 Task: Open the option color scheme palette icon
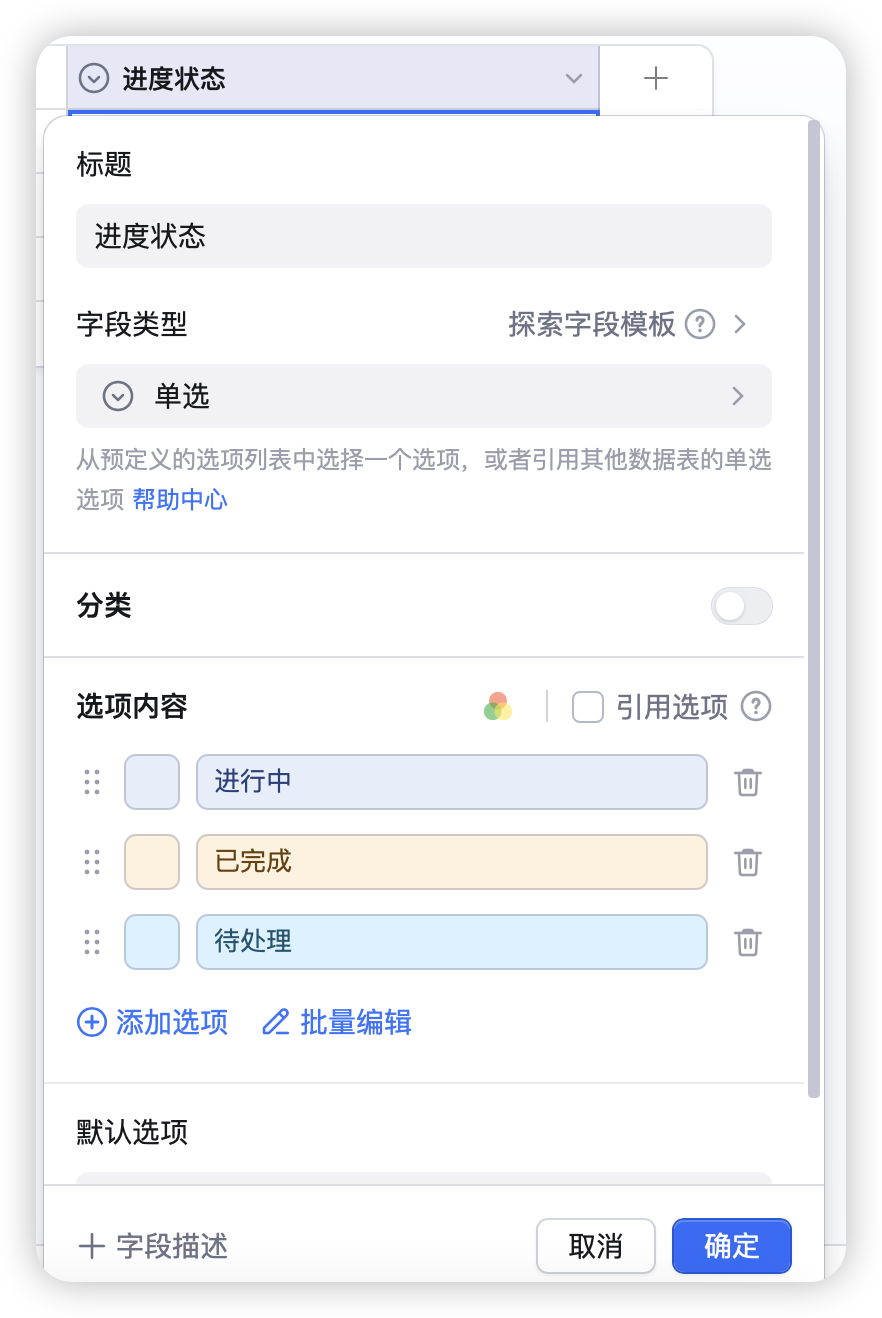[498, 707]
